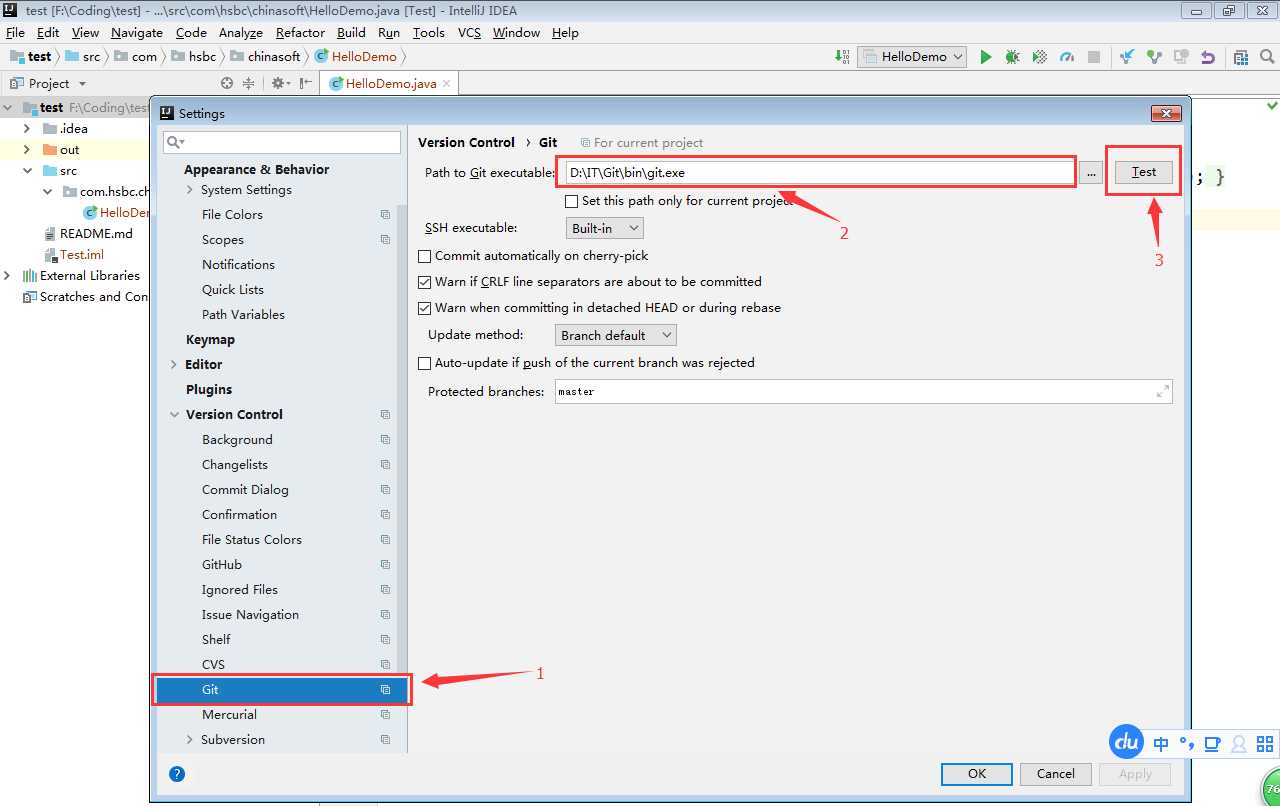
Task: Click the profiler gauge icon
Action: pyautogui.click(x=1067, y=57)
